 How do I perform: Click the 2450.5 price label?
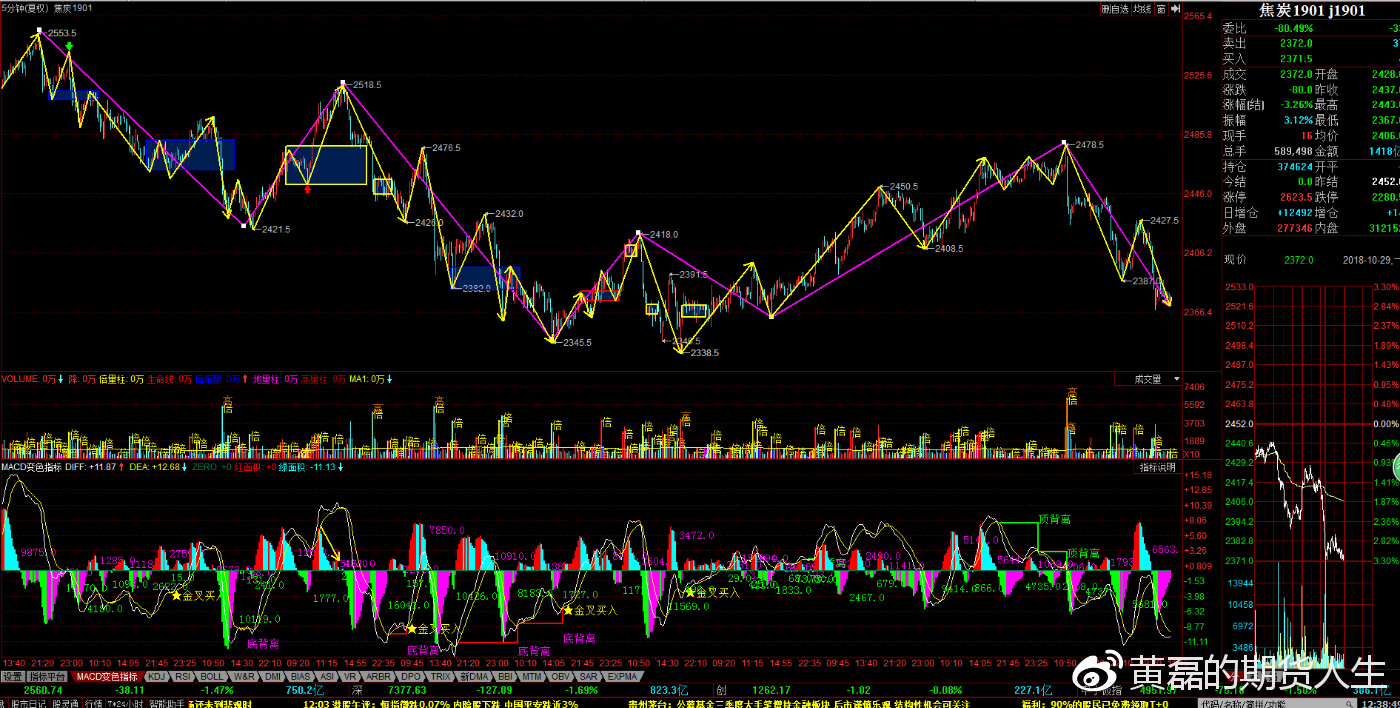tap(903, 187)
